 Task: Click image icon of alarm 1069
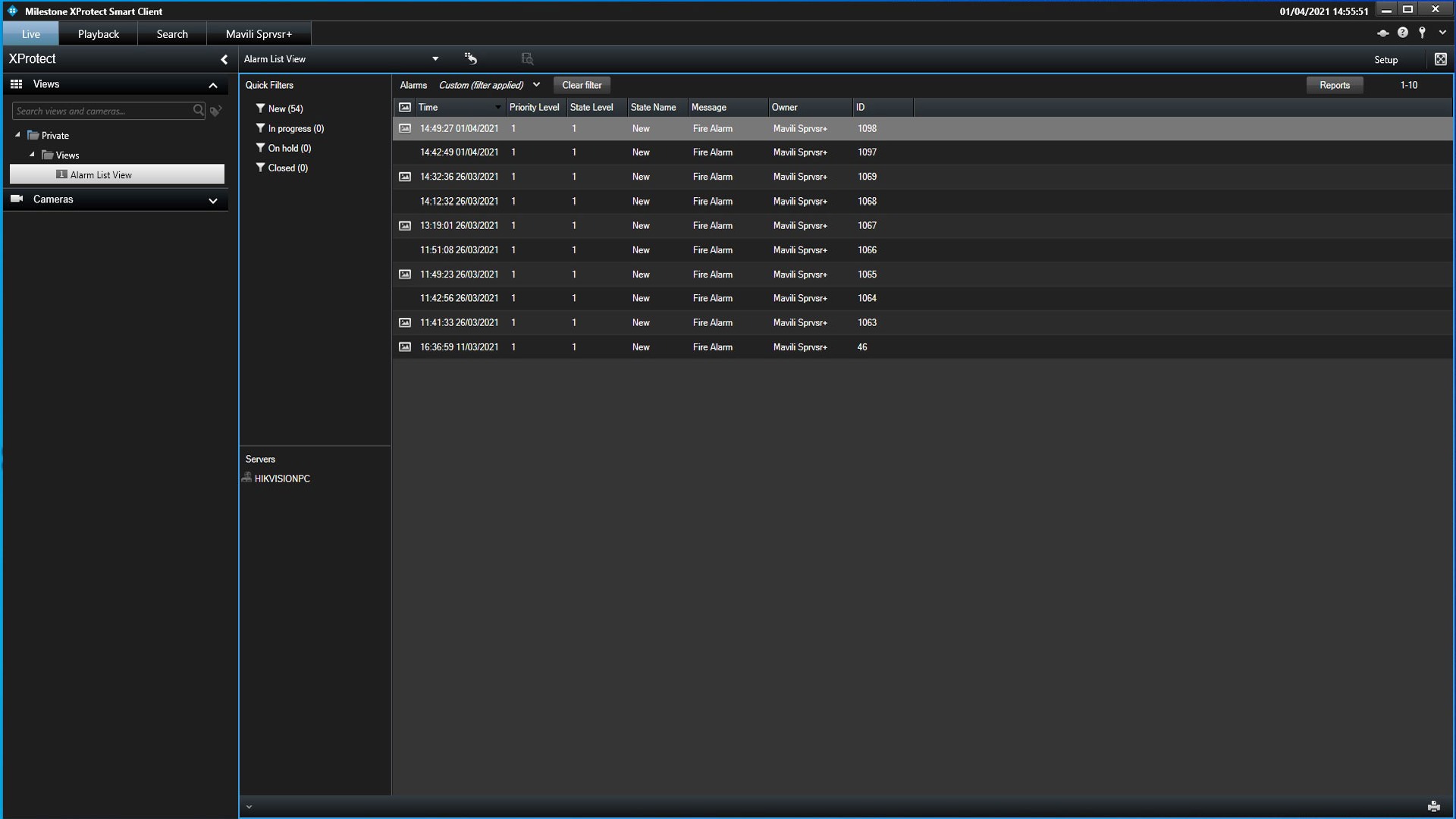pos(405,177)
